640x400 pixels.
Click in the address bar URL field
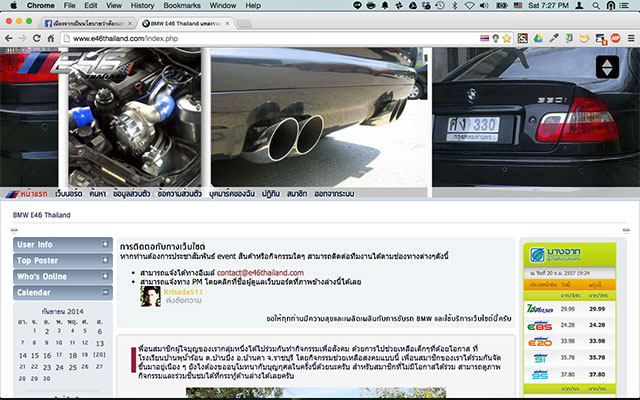[269, 38]
